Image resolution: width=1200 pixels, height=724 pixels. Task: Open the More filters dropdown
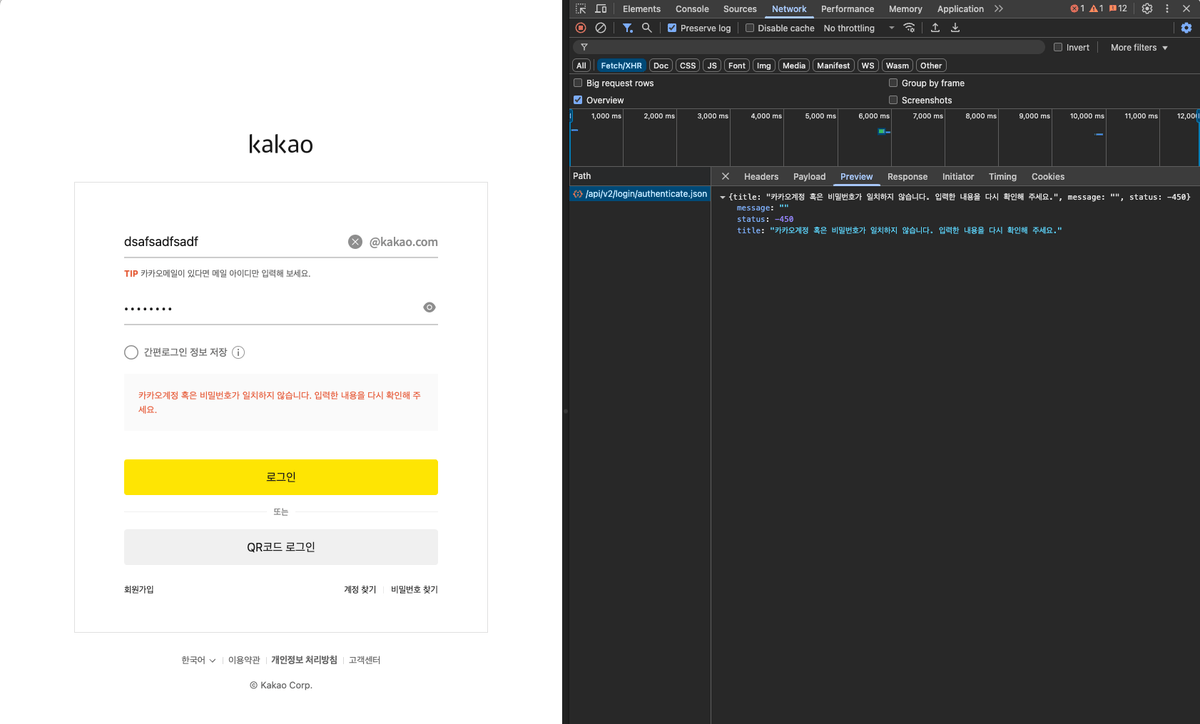(x=1139, y=47)
